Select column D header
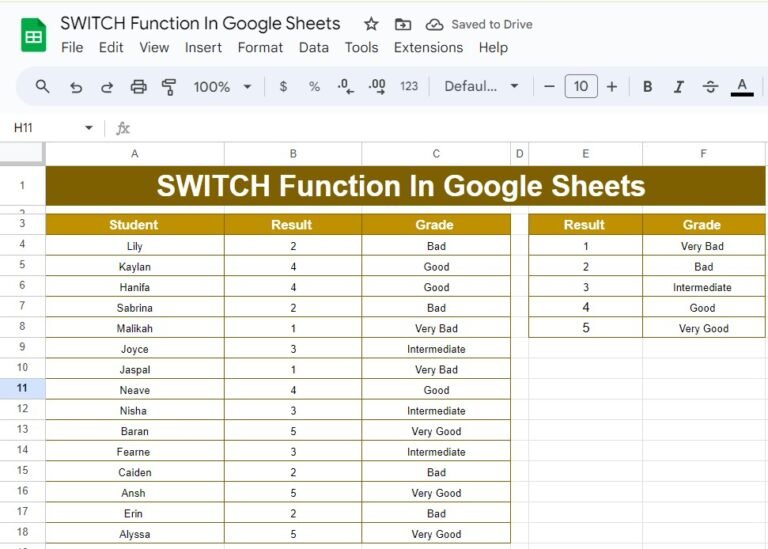The image size is (768, 549). point(520,154)
